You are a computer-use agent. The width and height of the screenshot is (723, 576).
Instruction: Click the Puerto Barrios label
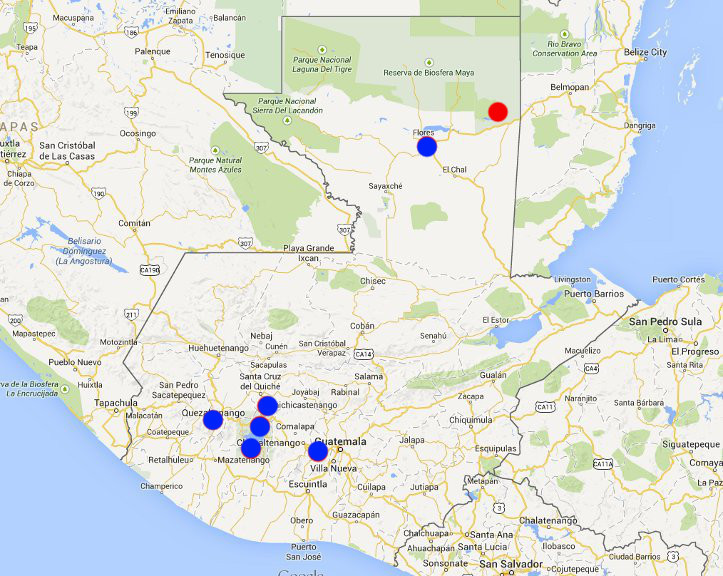pyautogui.click(x=594, y=294)
